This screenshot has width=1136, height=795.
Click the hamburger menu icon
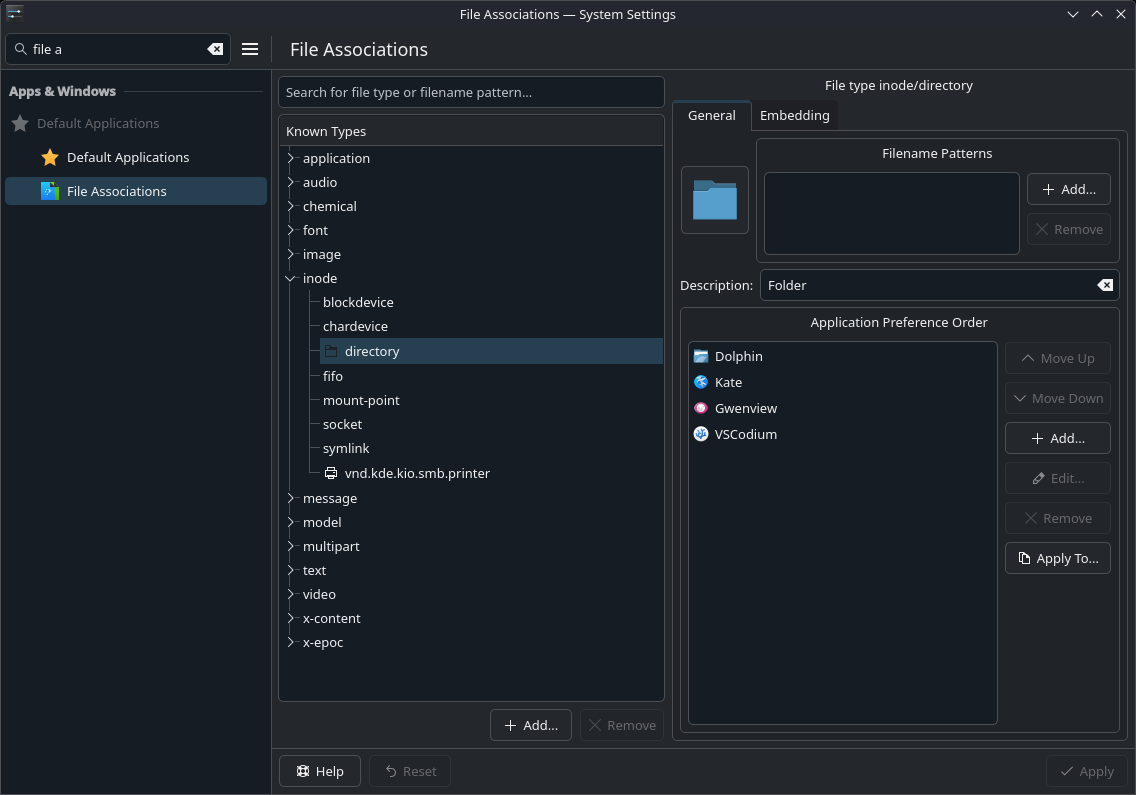tap(250, 49)
